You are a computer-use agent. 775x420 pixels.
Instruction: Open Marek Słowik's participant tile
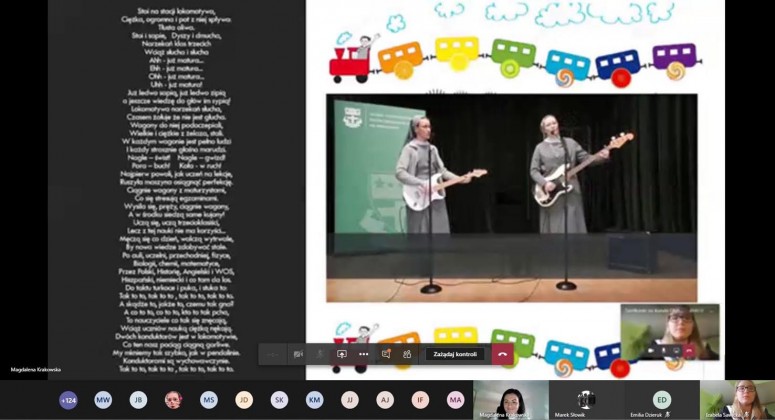click(586, 399)
